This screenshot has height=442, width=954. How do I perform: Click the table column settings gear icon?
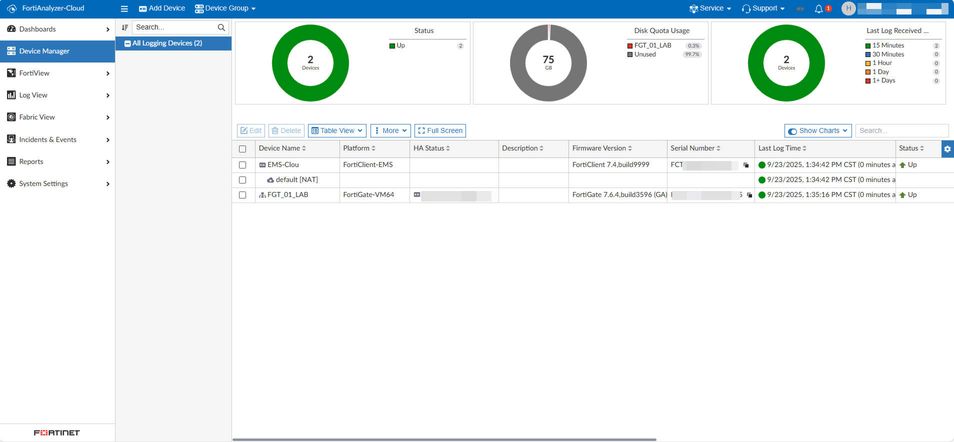tap(947, 149)
